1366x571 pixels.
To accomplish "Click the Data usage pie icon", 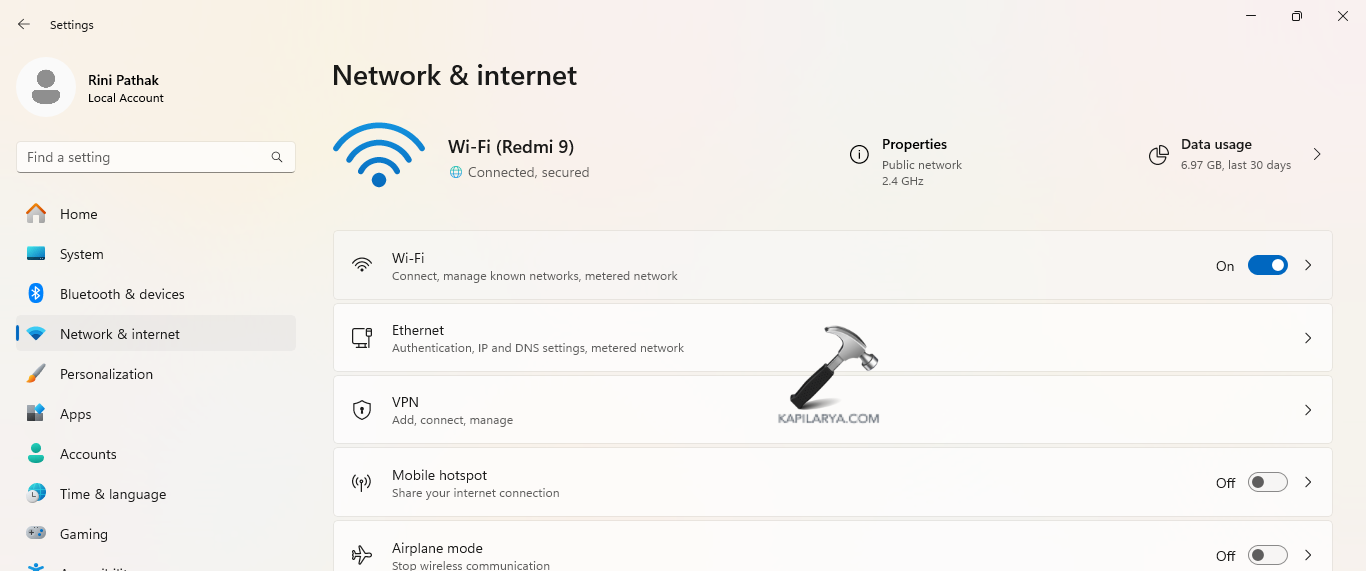I will click(1159, 155).
